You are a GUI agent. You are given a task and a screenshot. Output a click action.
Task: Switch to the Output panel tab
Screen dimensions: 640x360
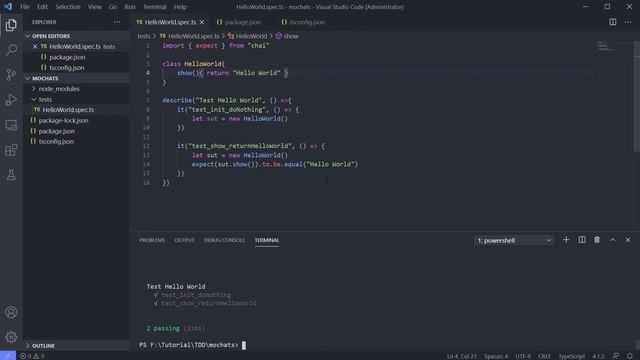tap(184, 240)
